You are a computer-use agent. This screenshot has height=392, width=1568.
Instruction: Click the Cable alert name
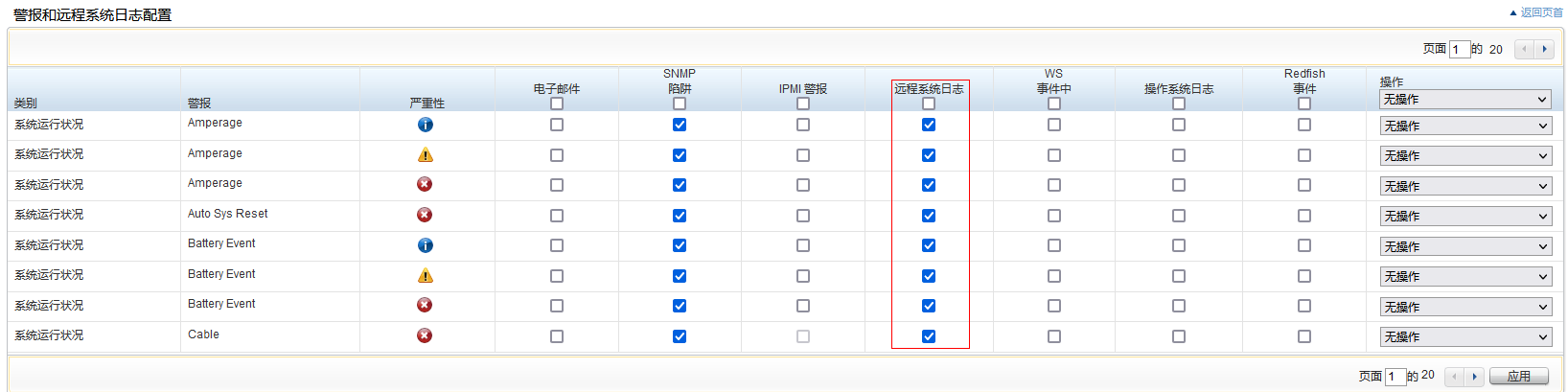[x=203, y=334]
